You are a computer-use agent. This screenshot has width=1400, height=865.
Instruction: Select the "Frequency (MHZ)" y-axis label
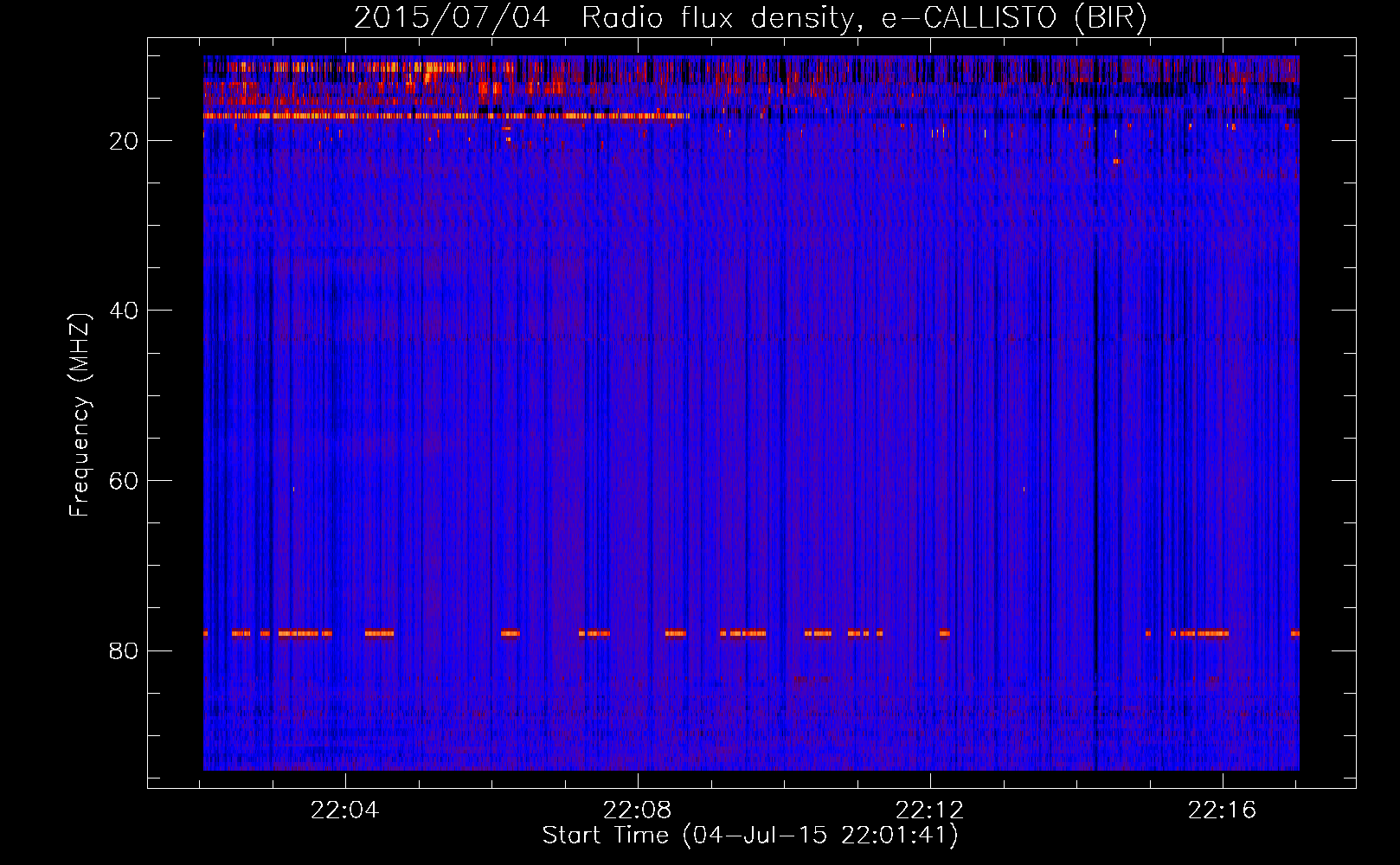79,415
